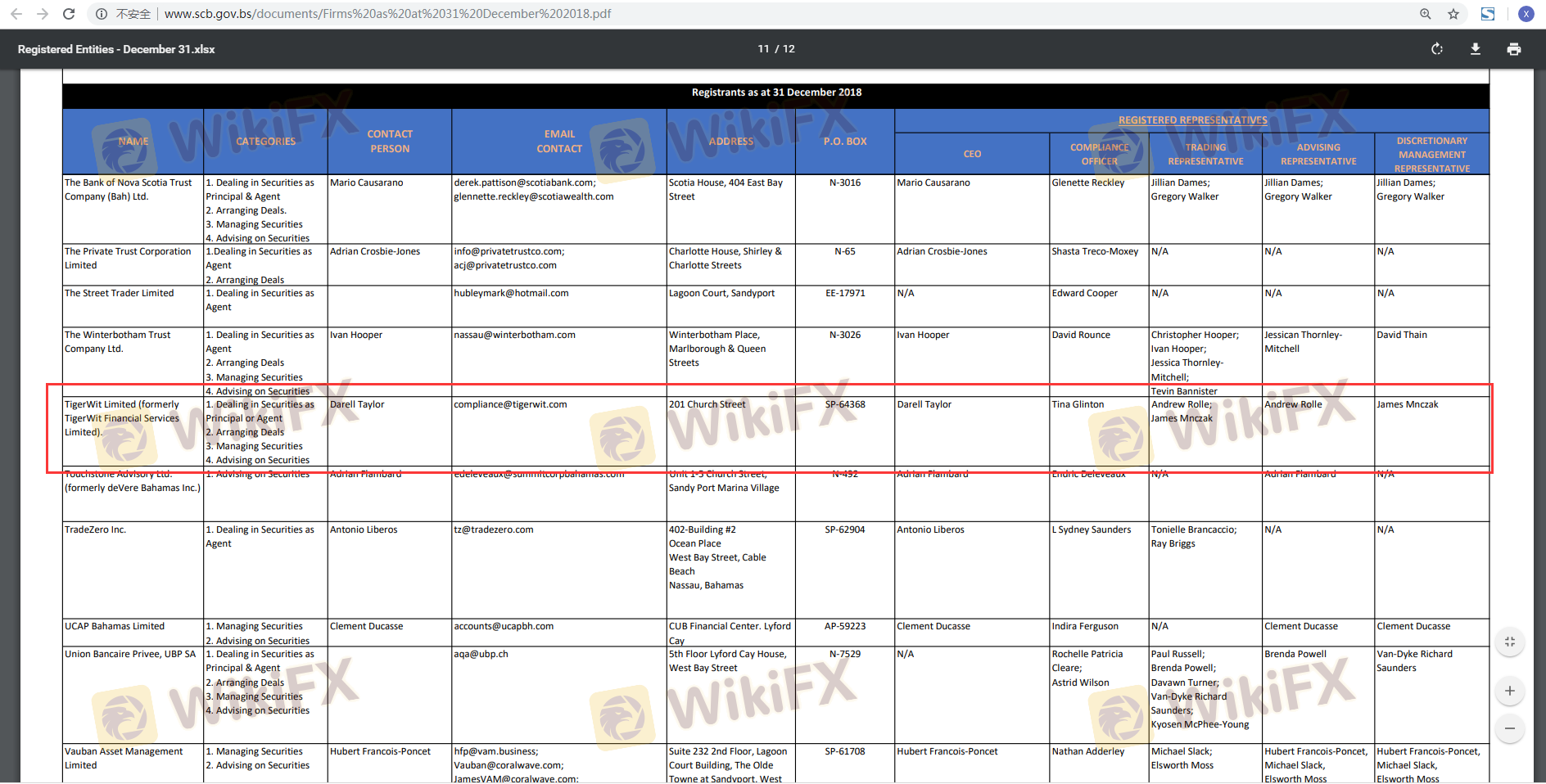Download the PDF document
Image resolution: width=1546 pixels, height=784 pixels.
coord(1476,49)
